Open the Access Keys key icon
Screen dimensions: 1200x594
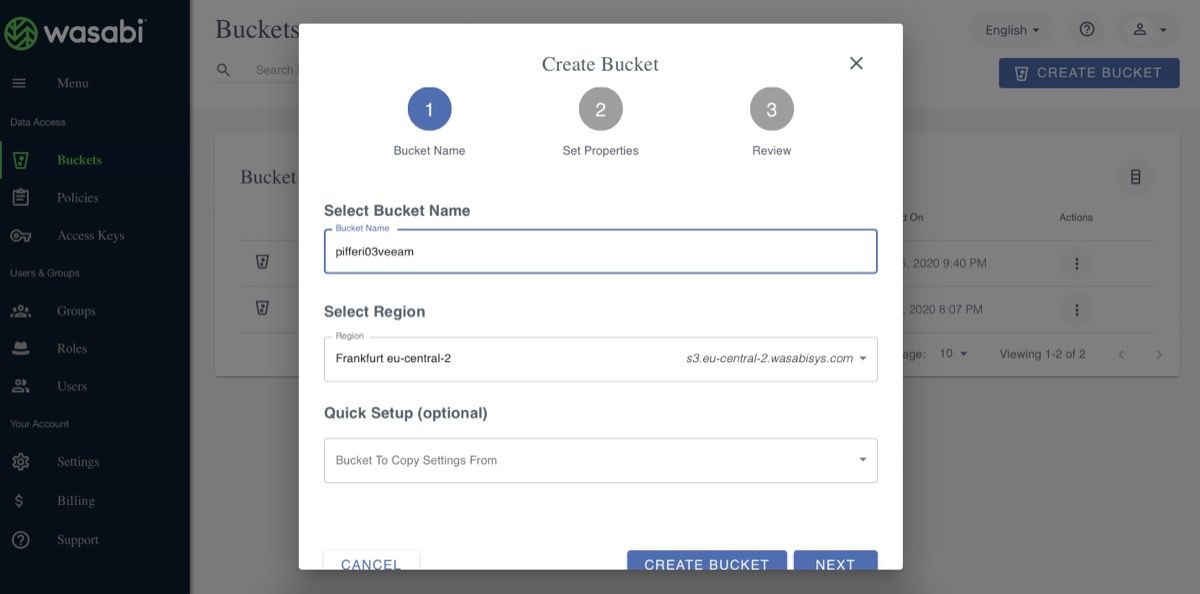pos(20,236)
